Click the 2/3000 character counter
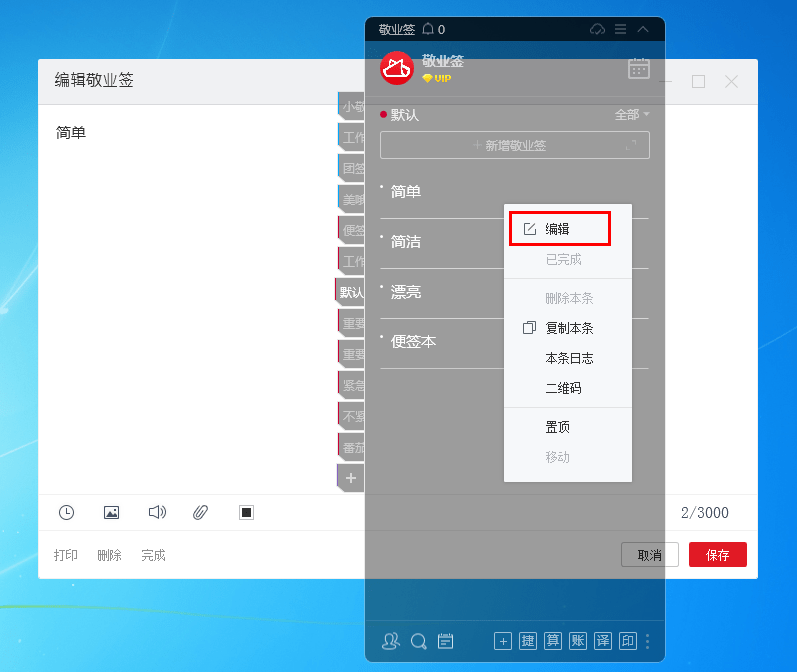The image size is (797, 672). pos(704,512)
